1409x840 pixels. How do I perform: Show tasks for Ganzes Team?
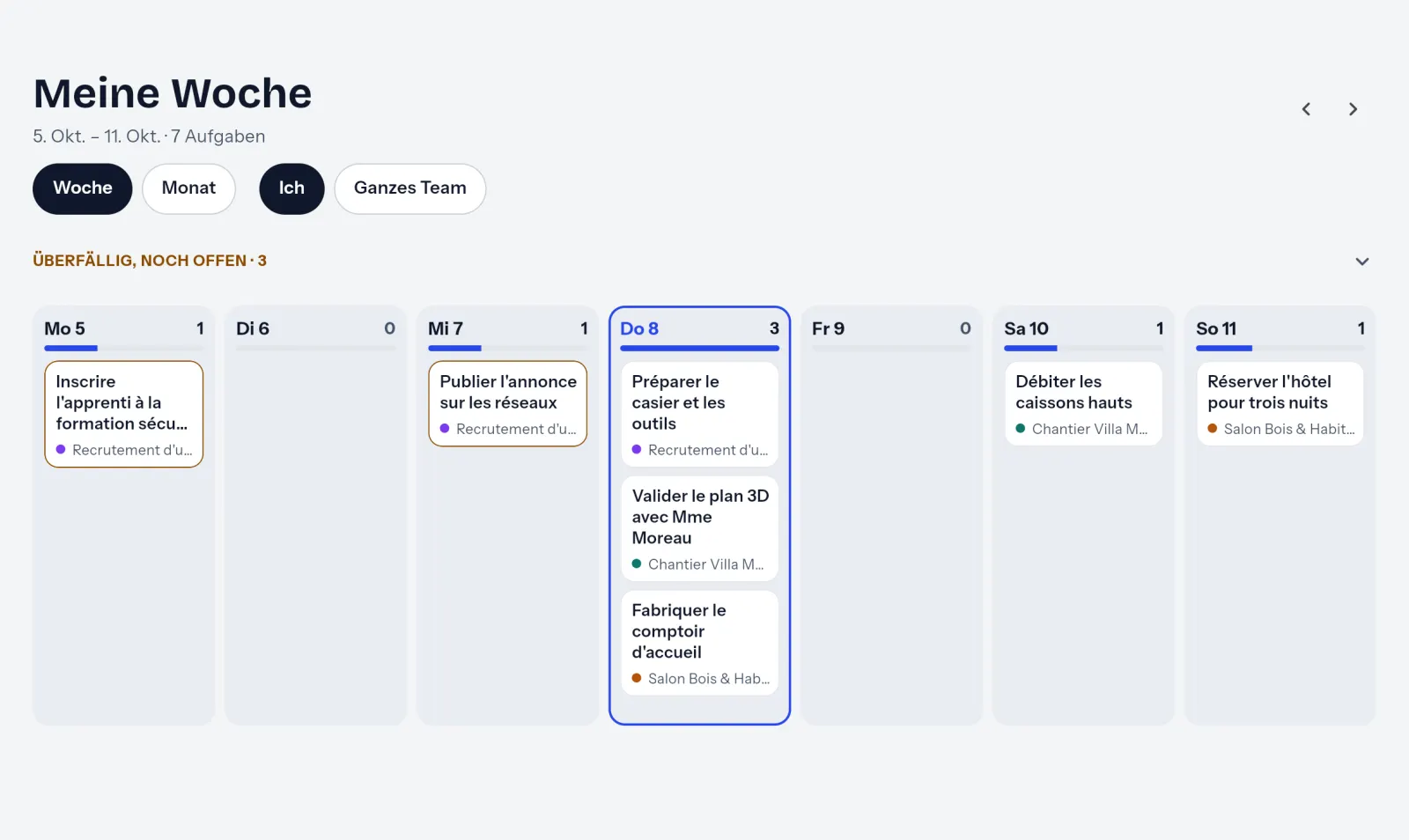[410, 188]
